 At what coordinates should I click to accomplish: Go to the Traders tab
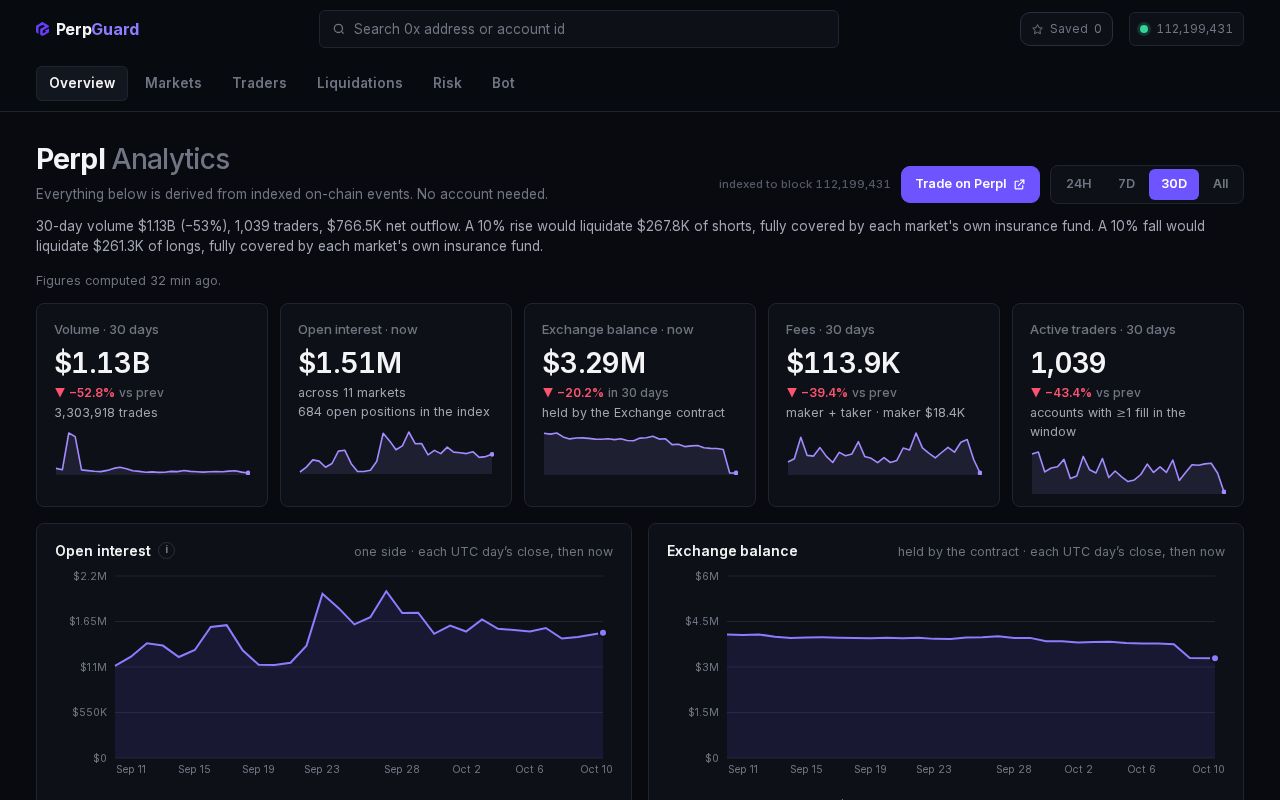point(259,83)
